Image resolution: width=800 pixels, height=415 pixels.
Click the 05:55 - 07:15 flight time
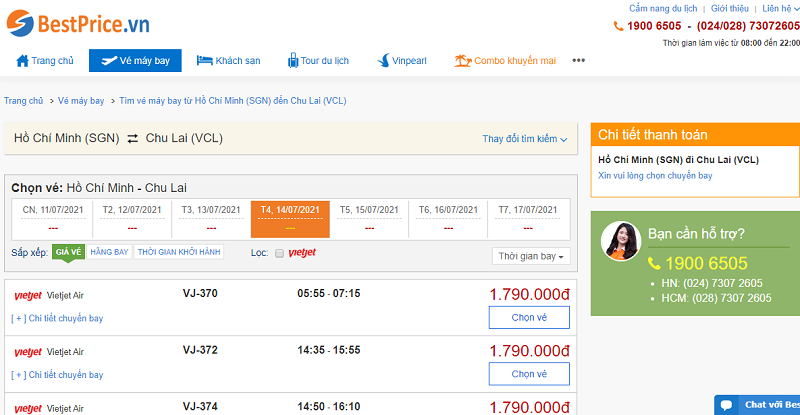click(329, 294)
